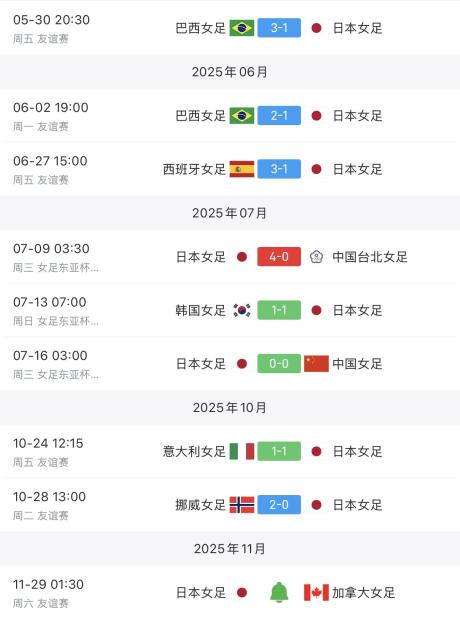Open 加拿大女足 team name link
460x618 pixels.
click(x=363, y=592)
